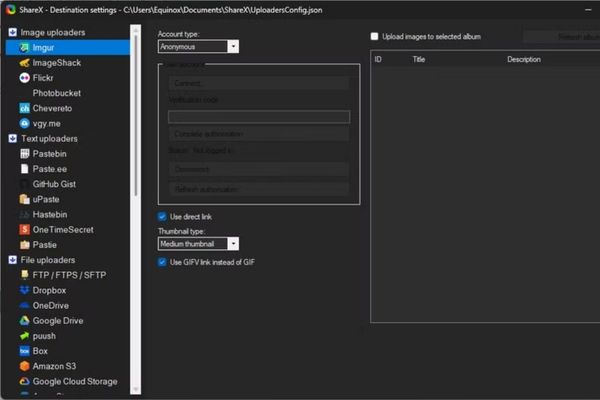Click the Verification code input field

click(x=258, y=116)
